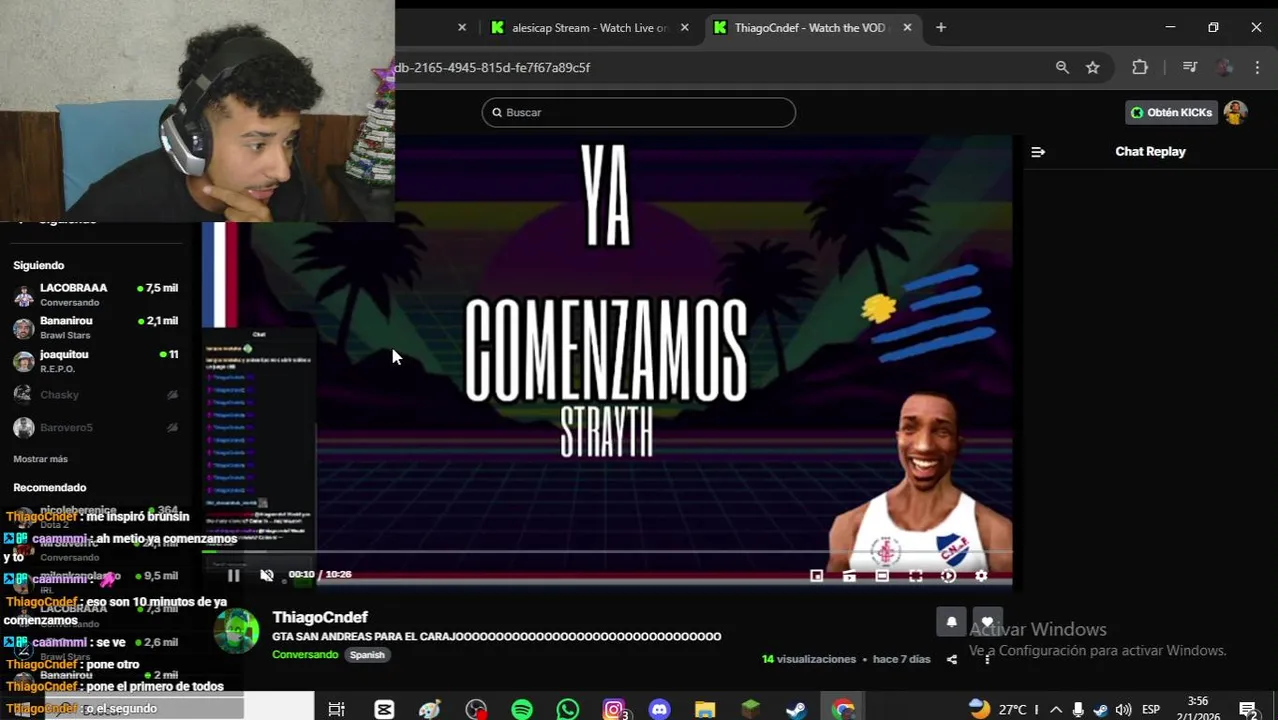The height and width of the screenshot is (720, 1278).
Task: Enter fullscreen mode in the player
Action: pyautogui.click(x=915, y=575)
